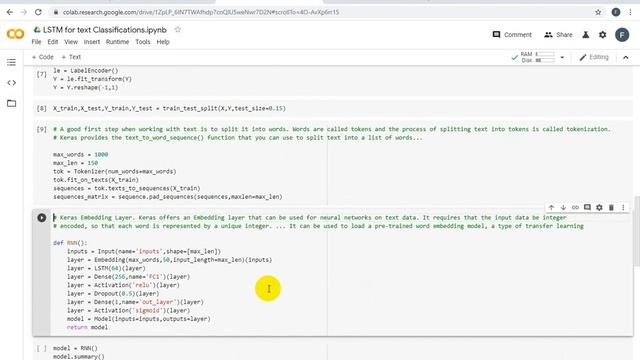Run the unexecuted model = RNN() cell
Screen dimensions: 640x360
coord(42,349)
